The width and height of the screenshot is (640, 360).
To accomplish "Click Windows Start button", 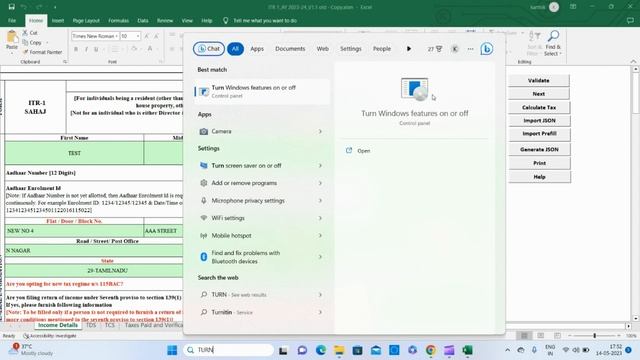I will pos(172,350).
